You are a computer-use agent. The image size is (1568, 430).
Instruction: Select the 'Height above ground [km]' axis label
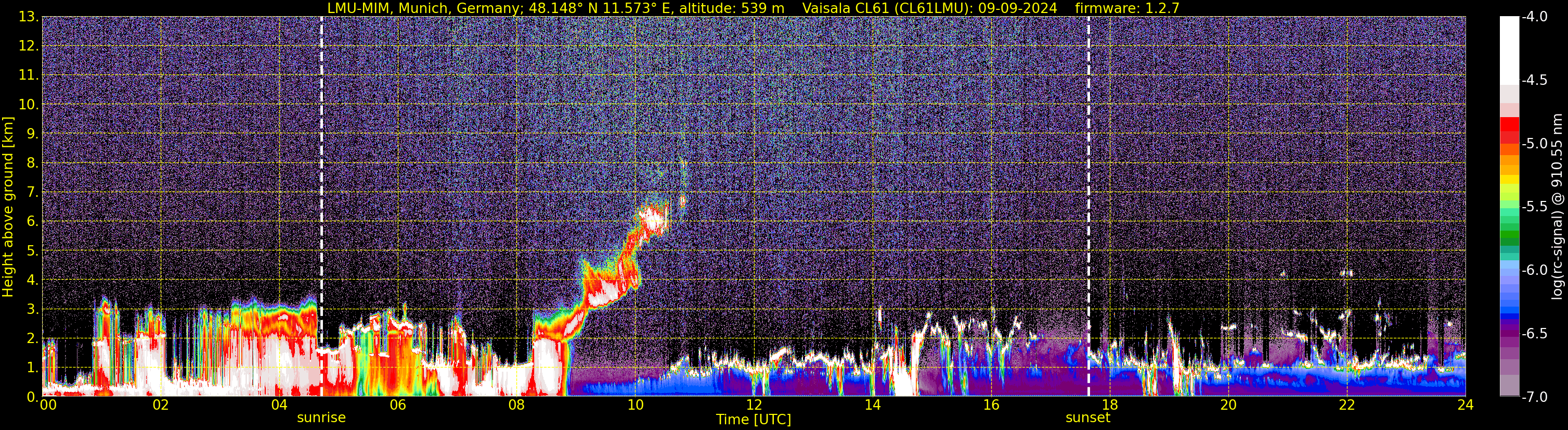pyautogui.click(x=8, y=207)
